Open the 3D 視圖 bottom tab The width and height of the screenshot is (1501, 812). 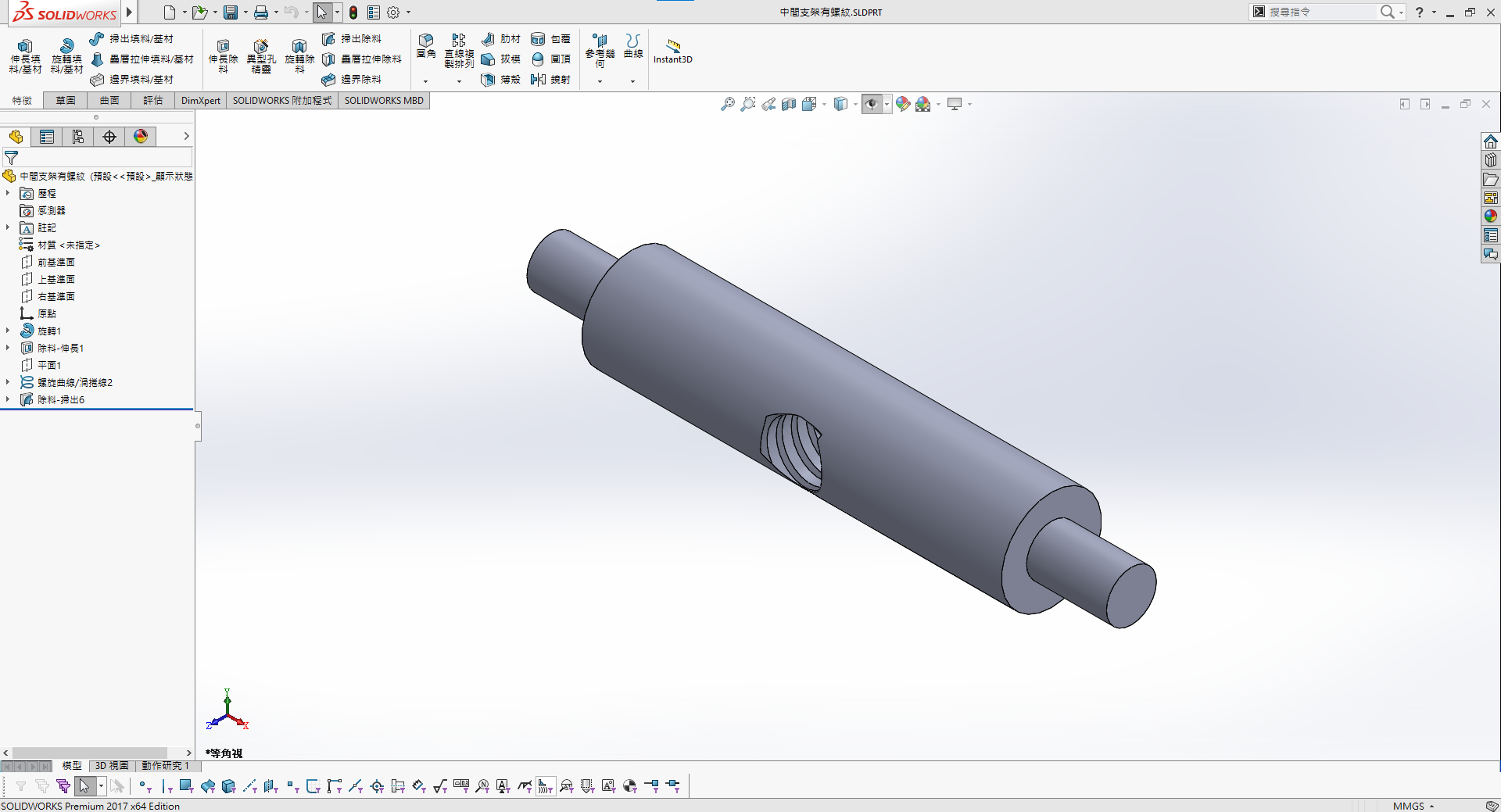point(112,766)
